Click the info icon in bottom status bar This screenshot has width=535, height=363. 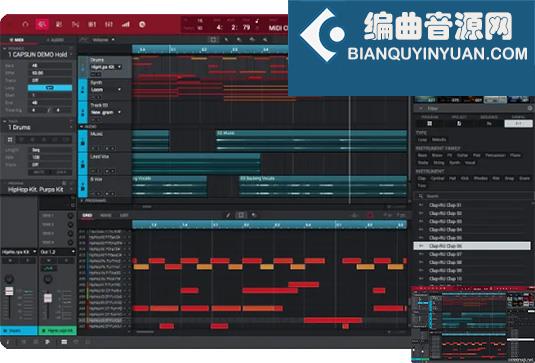pyautogui.click(x=8, y=342)
